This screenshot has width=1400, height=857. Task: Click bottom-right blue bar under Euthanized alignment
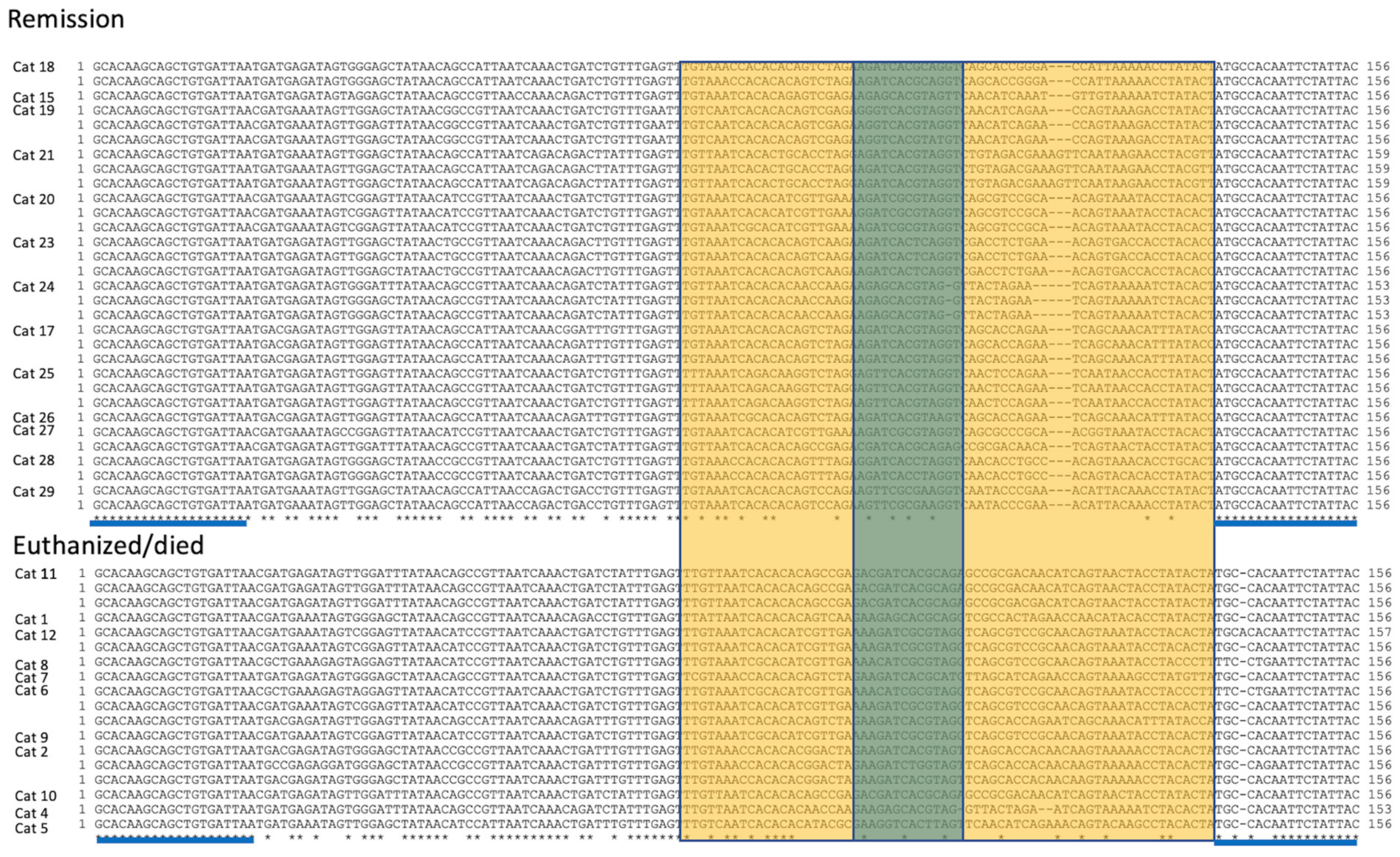[x=1285, y=843]
